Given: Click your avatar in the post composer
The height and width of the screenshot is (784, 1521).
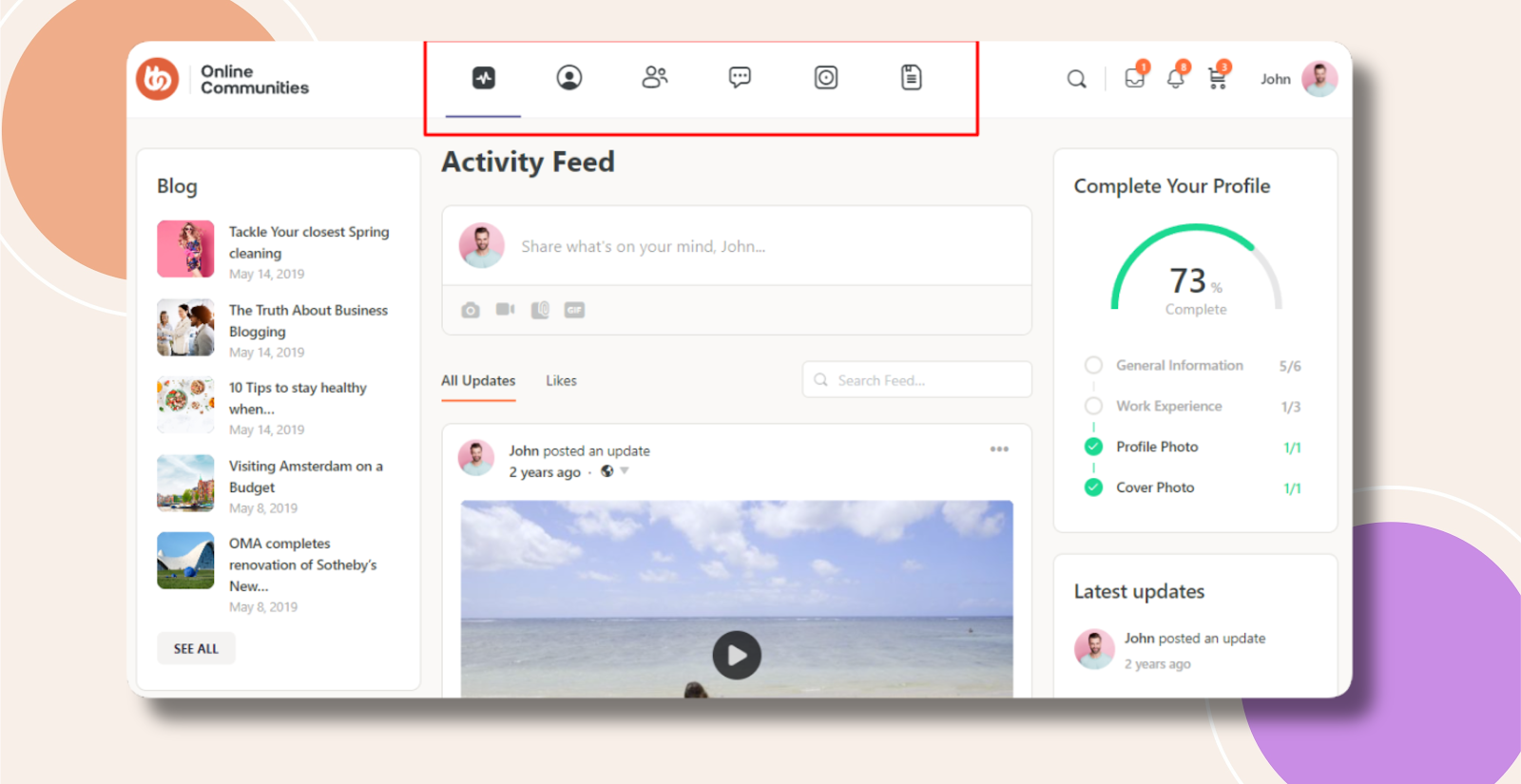Looking at the screenshot, I should tap(482, 246).
